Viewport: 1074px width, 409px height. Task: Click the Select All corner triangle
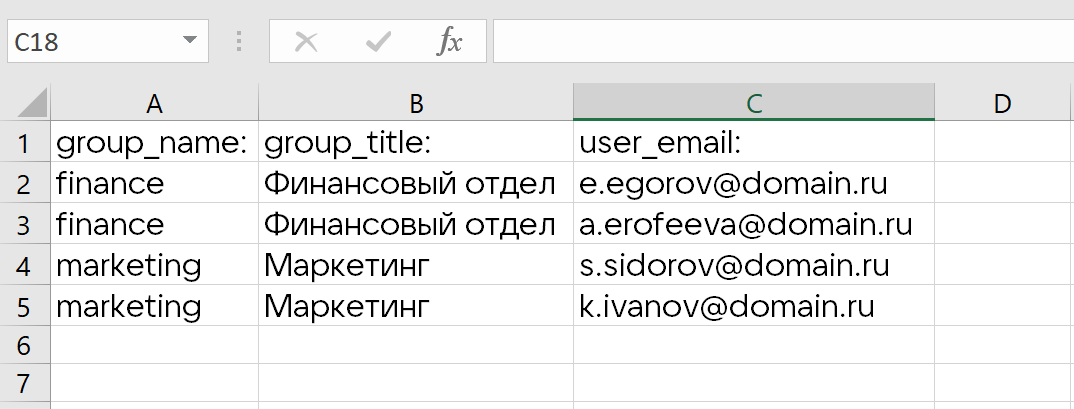(32, 103)
